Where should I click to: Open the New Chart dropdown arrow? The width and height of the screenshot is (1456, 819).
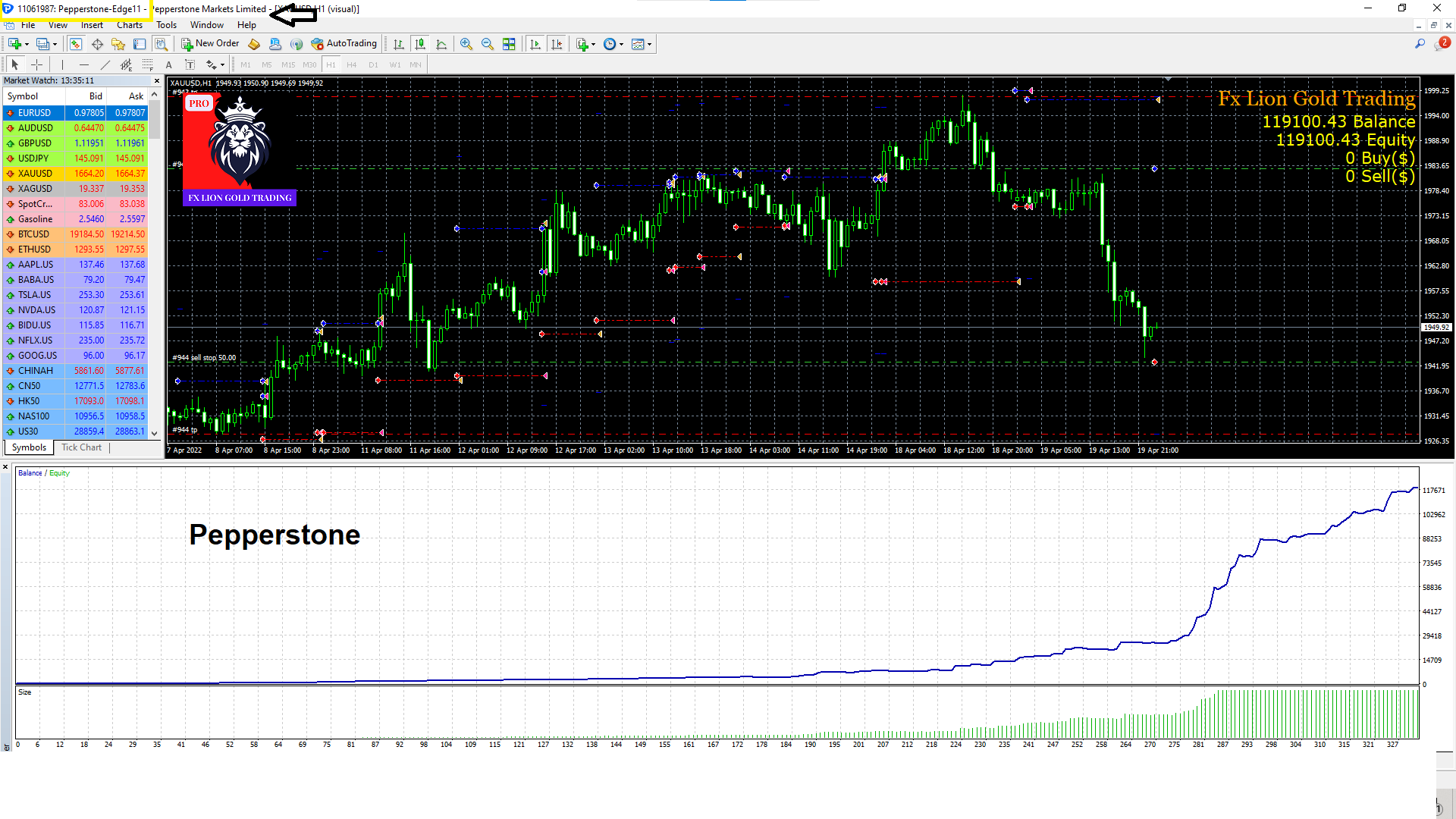tap(27, 44)
